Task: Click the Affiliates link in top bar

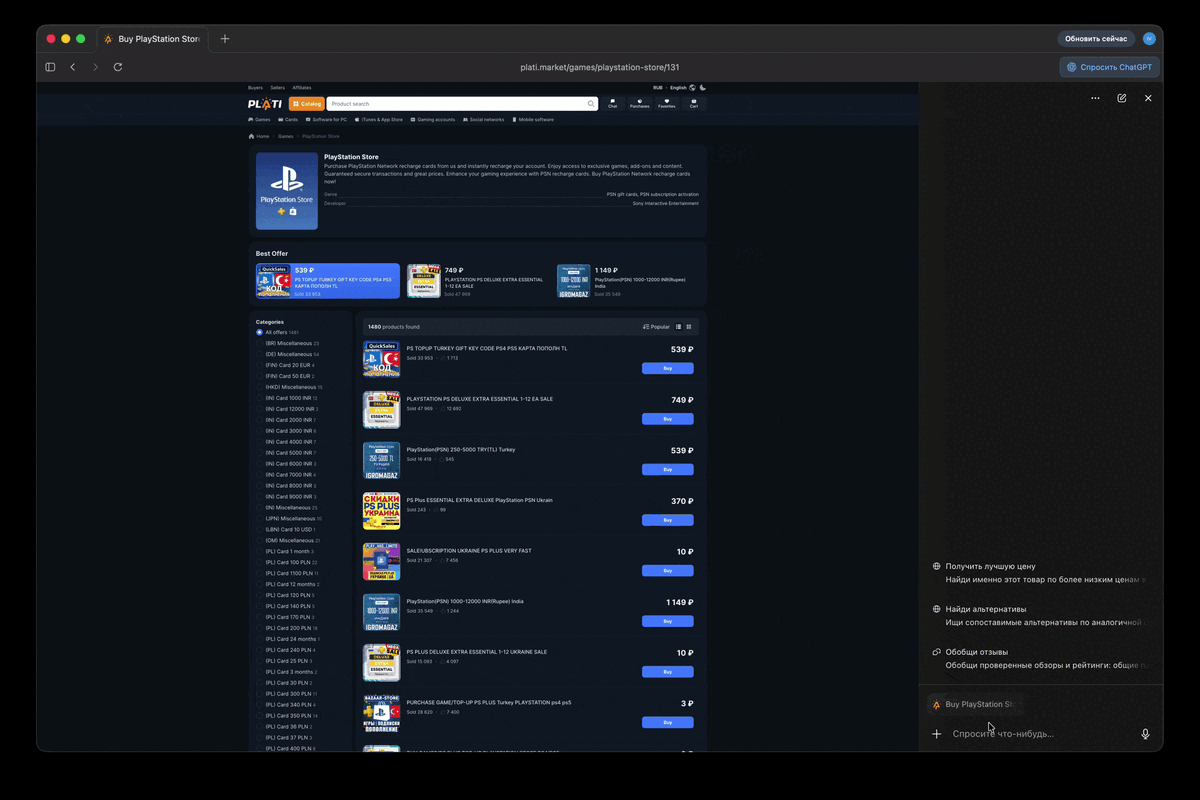Action: [x=302, y=87]
